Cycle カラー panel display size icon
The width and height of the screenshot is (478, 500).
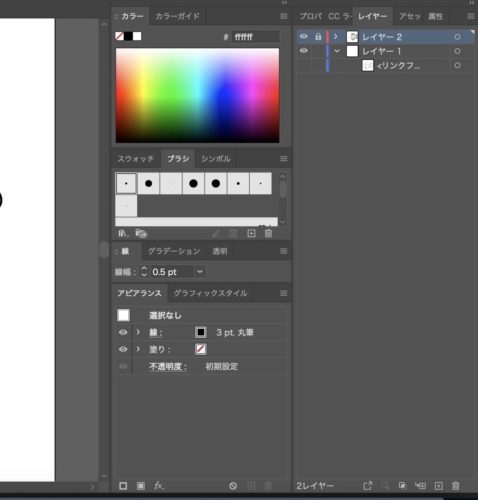point(116,16)
